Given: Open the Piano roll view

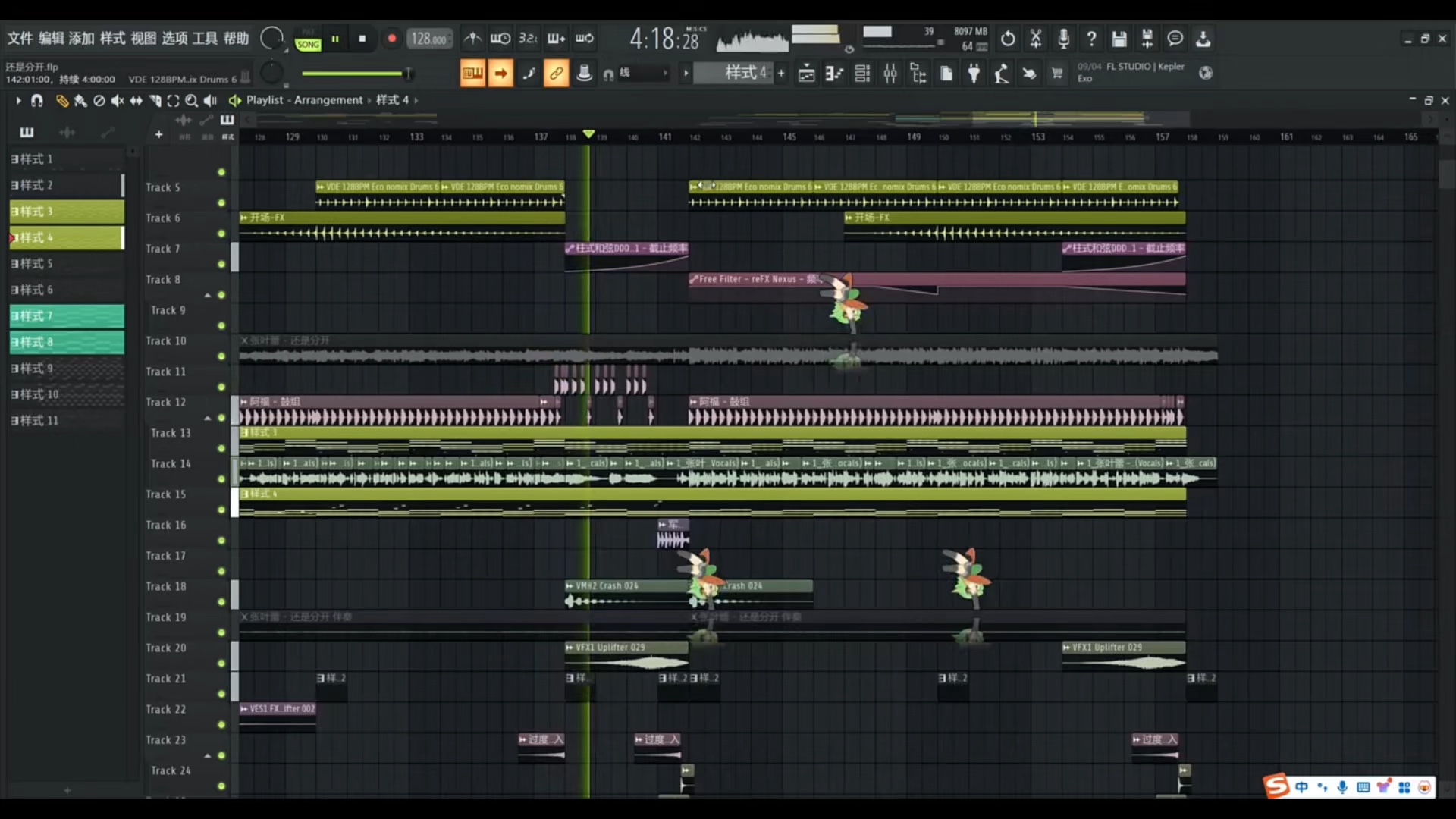Looking at the screenshot, I should [x=834, y=74].
